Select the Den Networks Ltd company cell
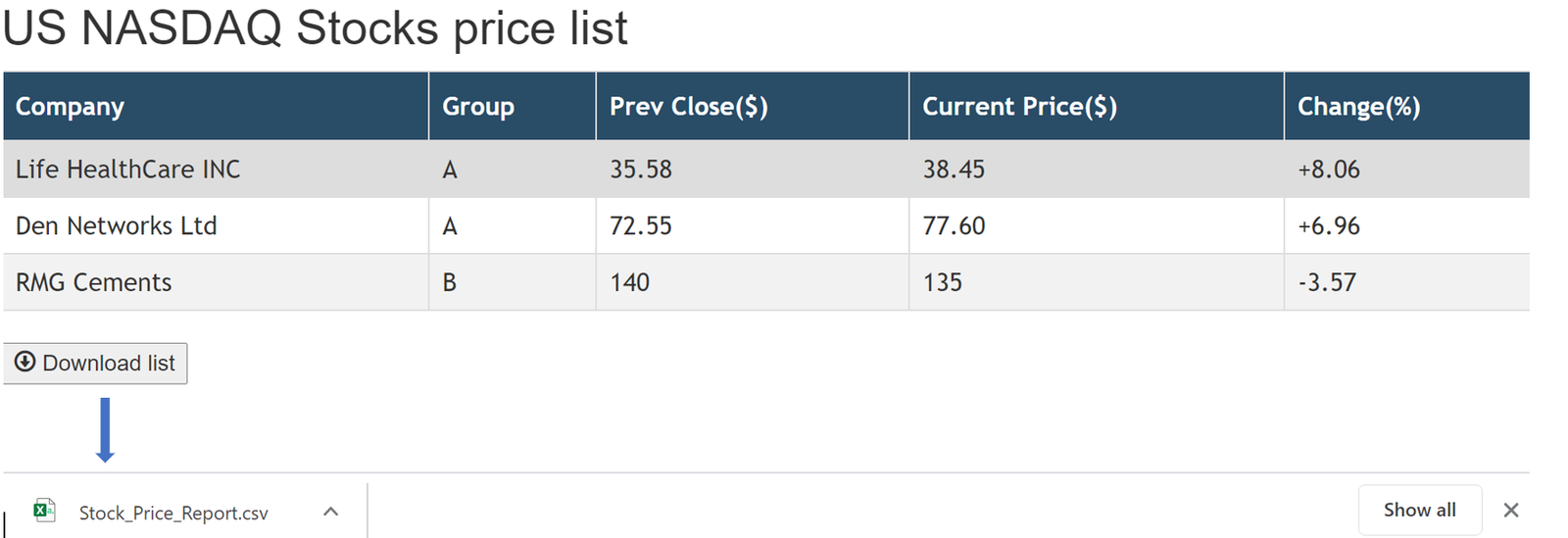Viewport: 1568px width, 538px height. [x=116, y=226]
